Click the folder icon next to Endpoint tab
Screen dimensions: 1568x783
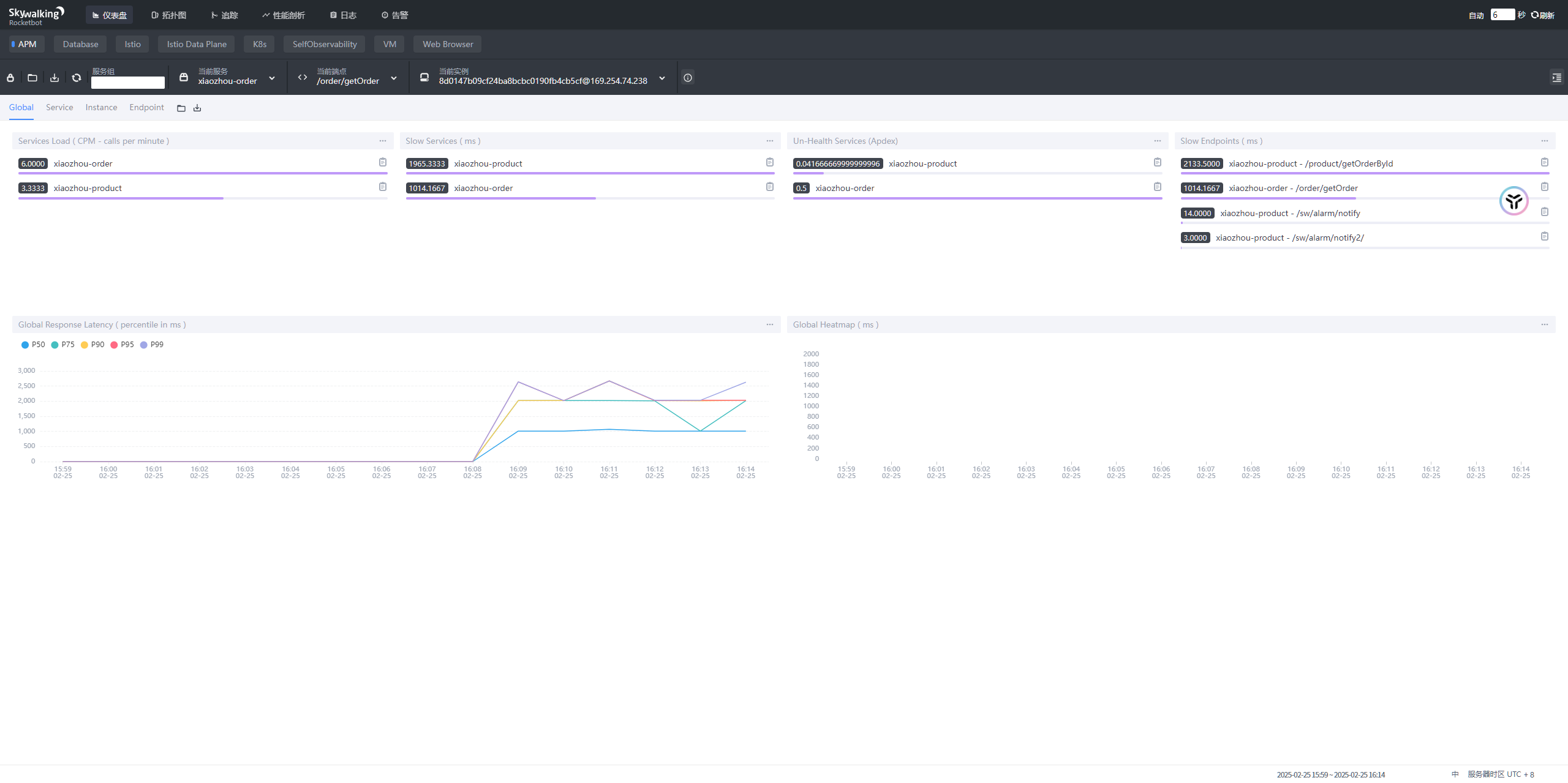coord(181,108)
